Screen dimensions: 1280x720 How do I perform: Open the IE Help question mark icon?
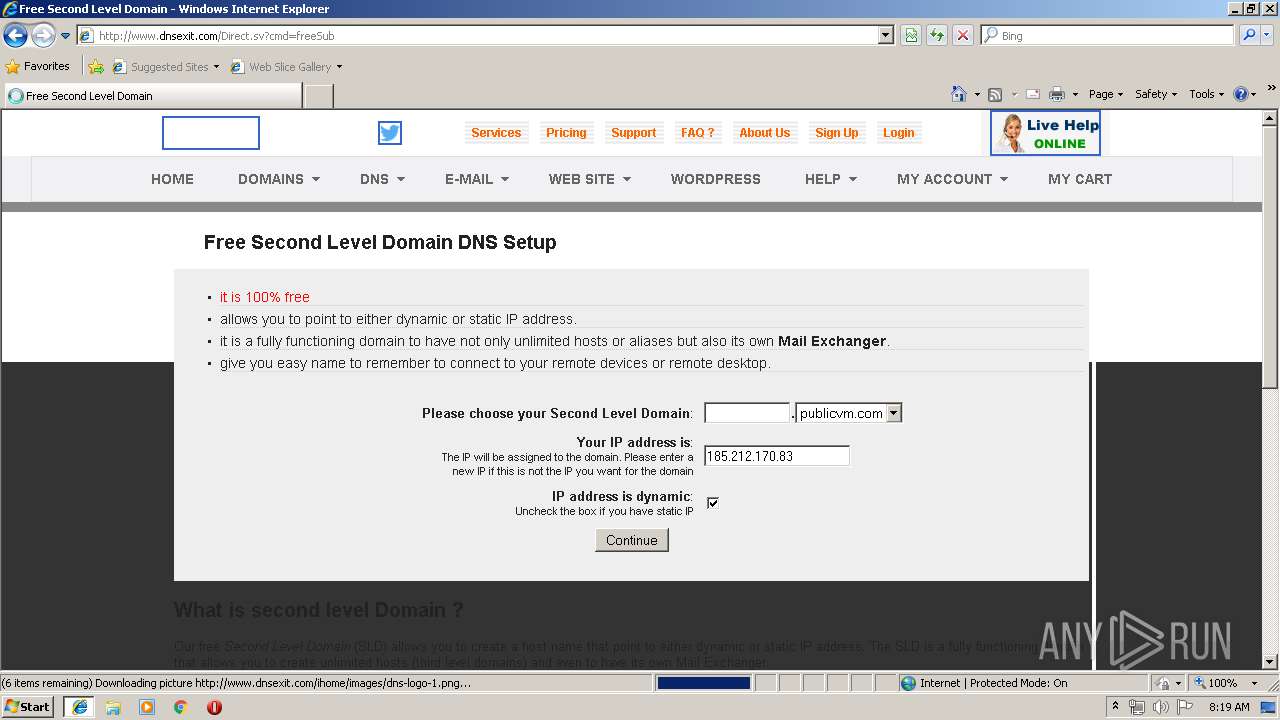[1241, 94]
